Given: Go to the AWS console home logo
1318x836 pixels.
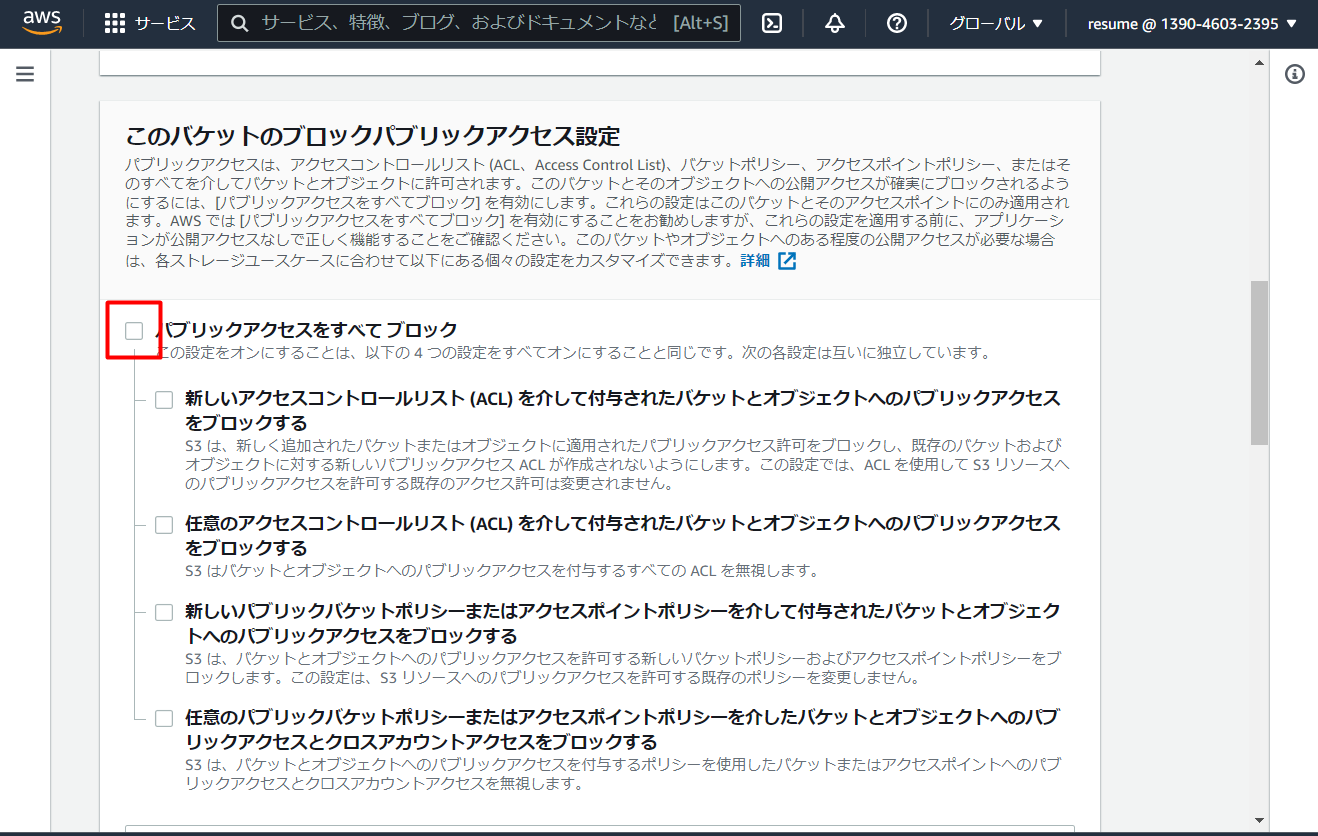Looking at the screenshot, I should [42, 23].
